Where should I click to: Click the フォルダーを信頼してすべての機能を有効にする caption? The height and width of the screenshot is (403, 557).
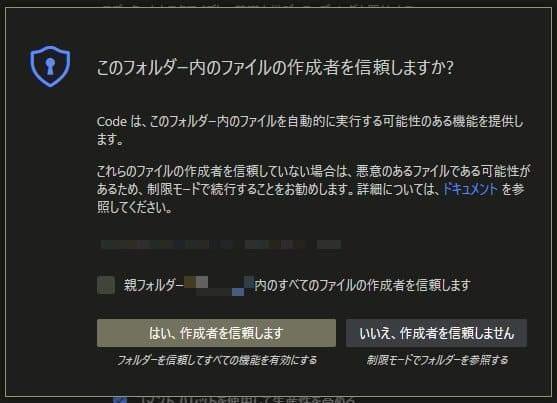tap(217, 360)
